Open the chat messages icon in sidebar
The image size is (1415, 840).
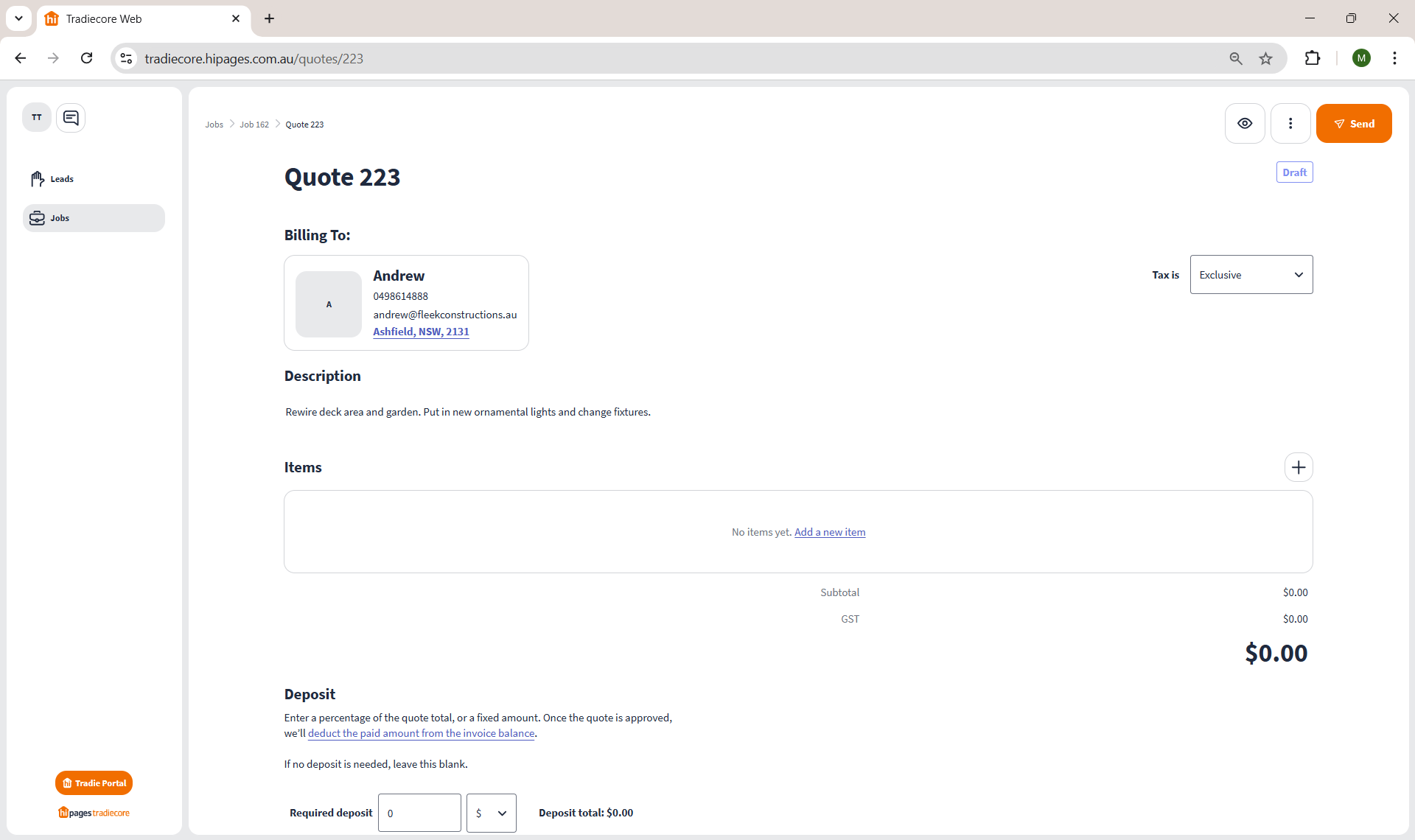coord(71,118)
